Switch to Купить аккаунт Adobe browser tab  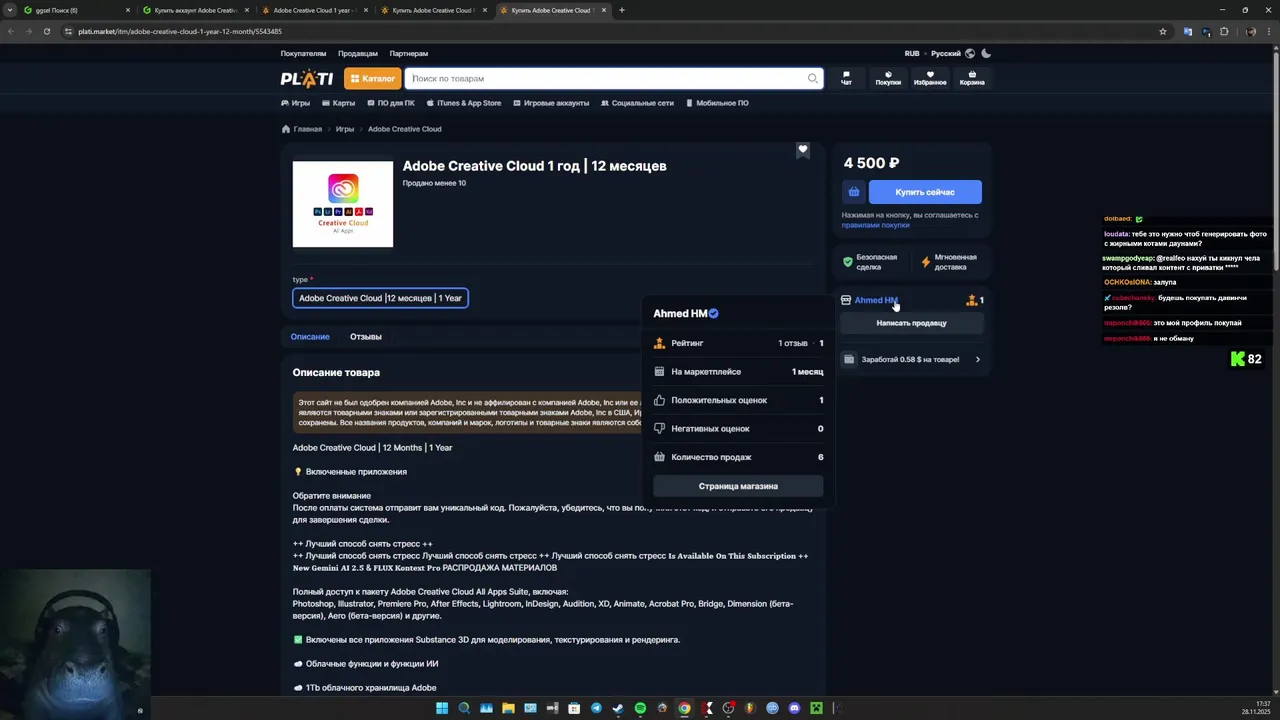tap(196, 10)
